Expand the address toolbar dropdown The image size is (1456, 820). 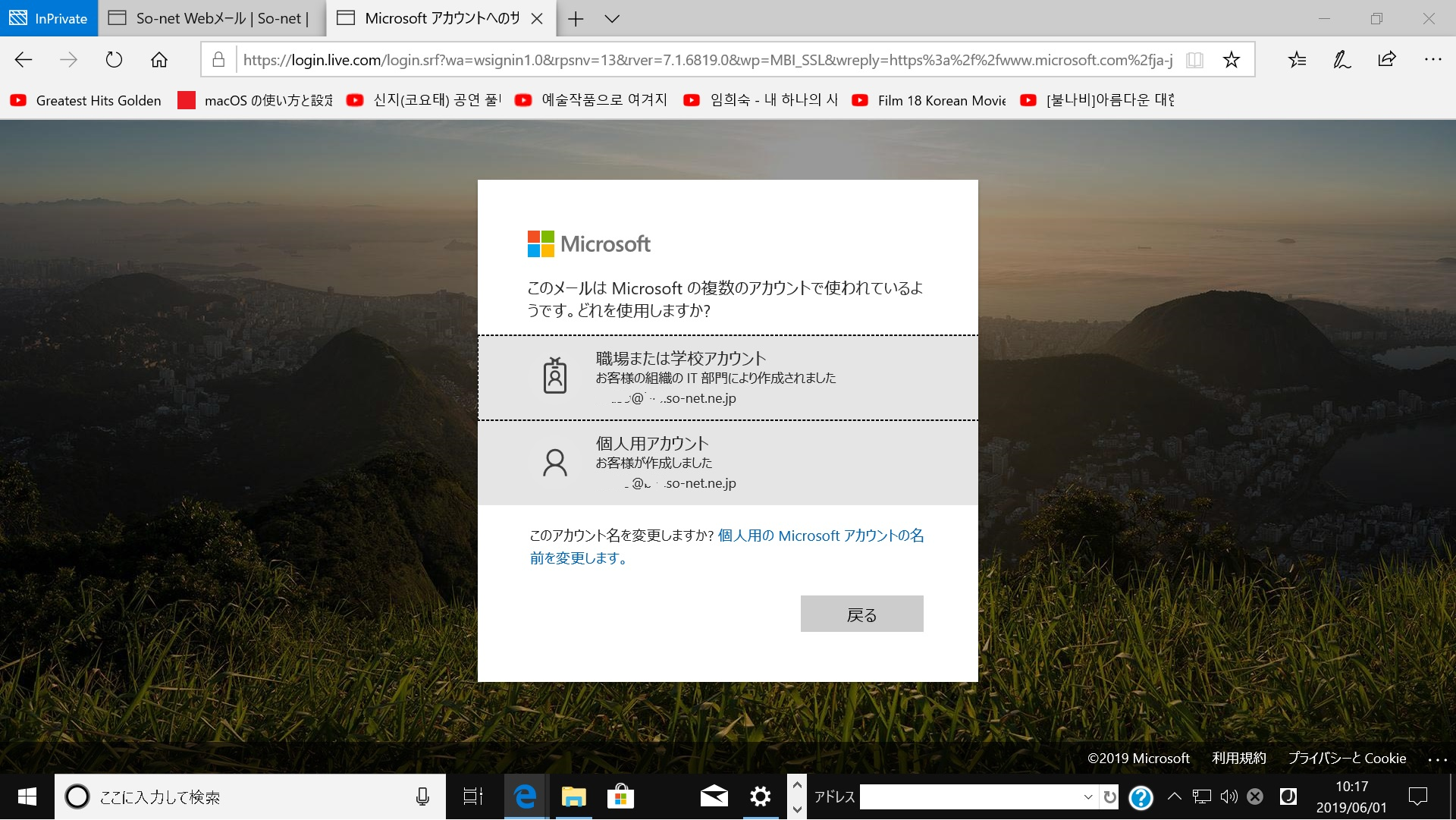[x=1088, y=796]
